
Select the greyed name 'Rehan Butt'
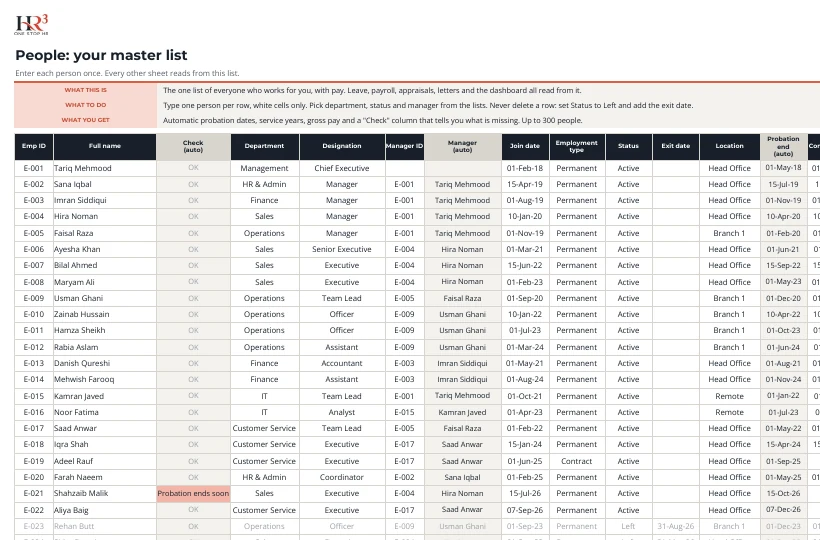pyautogui.click(x=105, y=526)
